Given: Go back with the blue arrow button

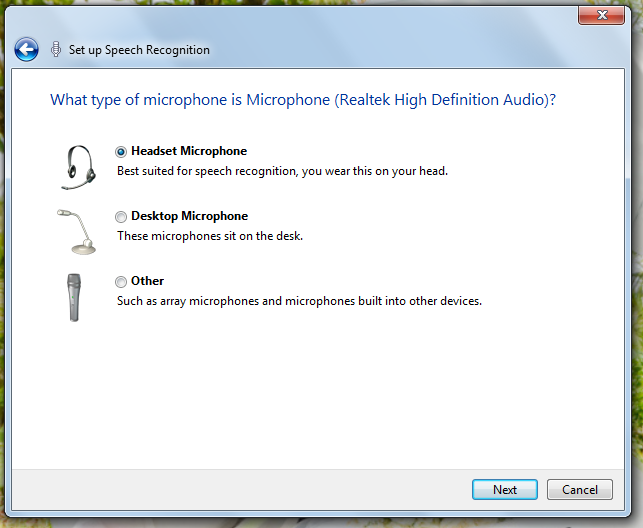Looking at the screenshot, I should point(26,50).
